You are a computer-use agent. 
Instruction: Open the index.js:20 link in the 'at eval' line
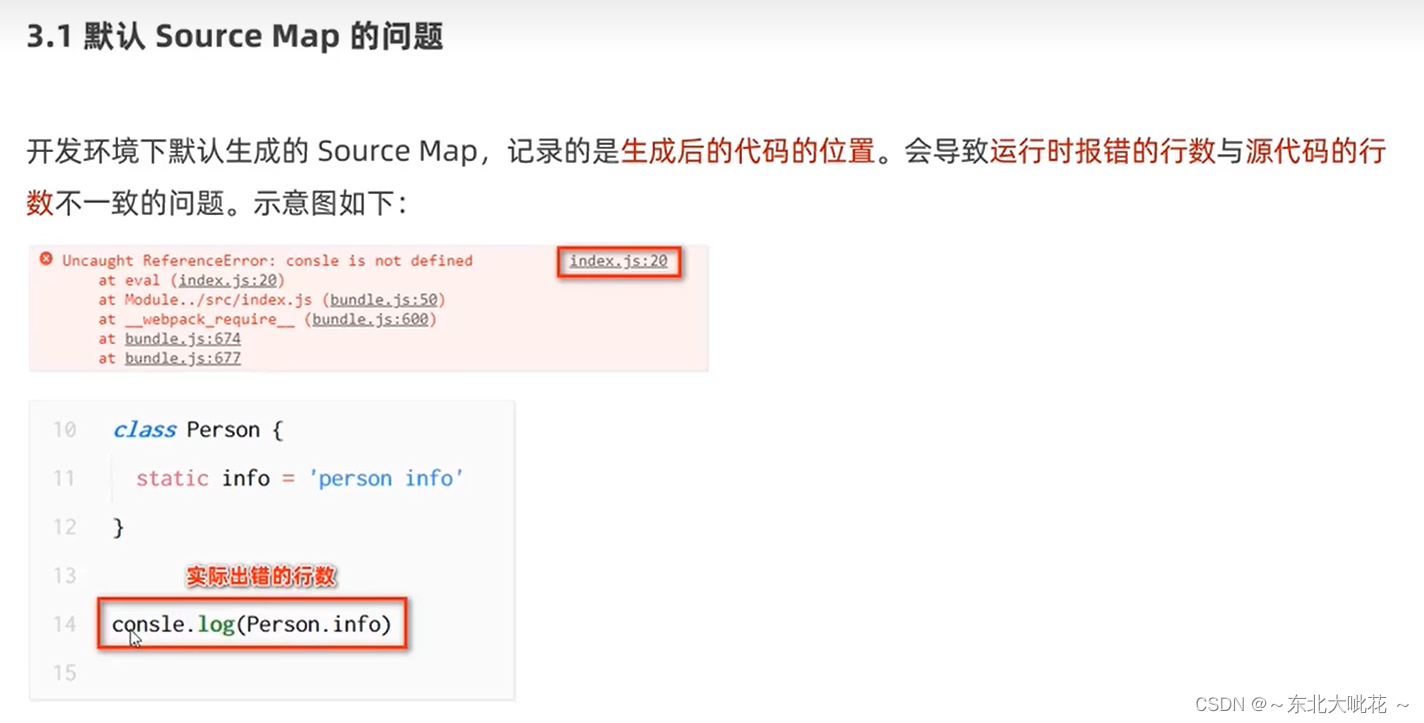coord(229,280)
